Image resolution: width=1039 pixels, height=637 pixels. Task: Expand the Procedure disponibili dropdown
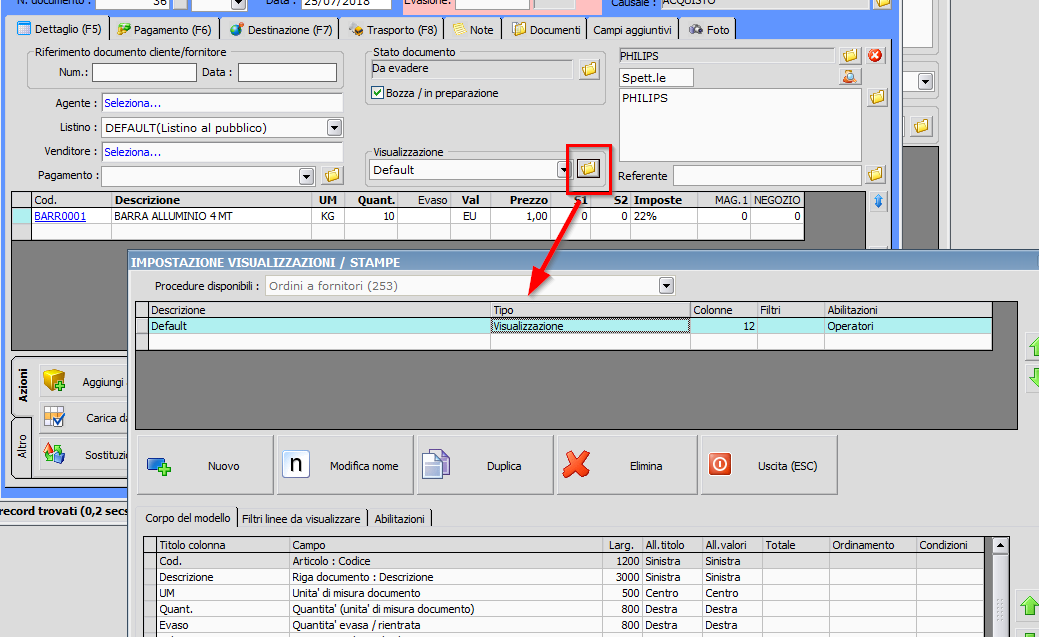click(x=667, y=287)
